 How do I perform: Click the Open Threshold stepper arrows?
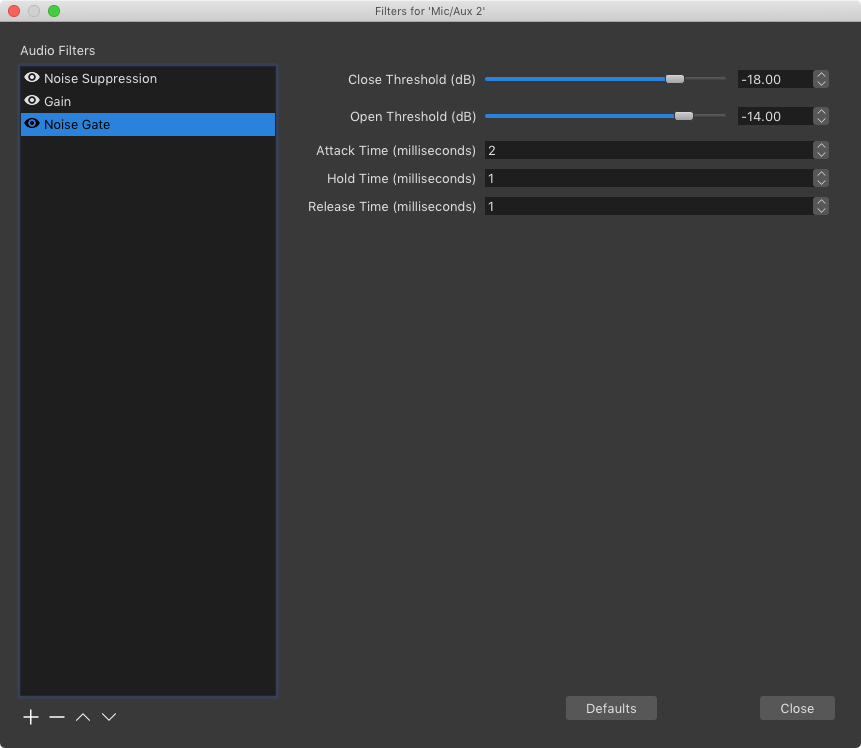(821, 116)
